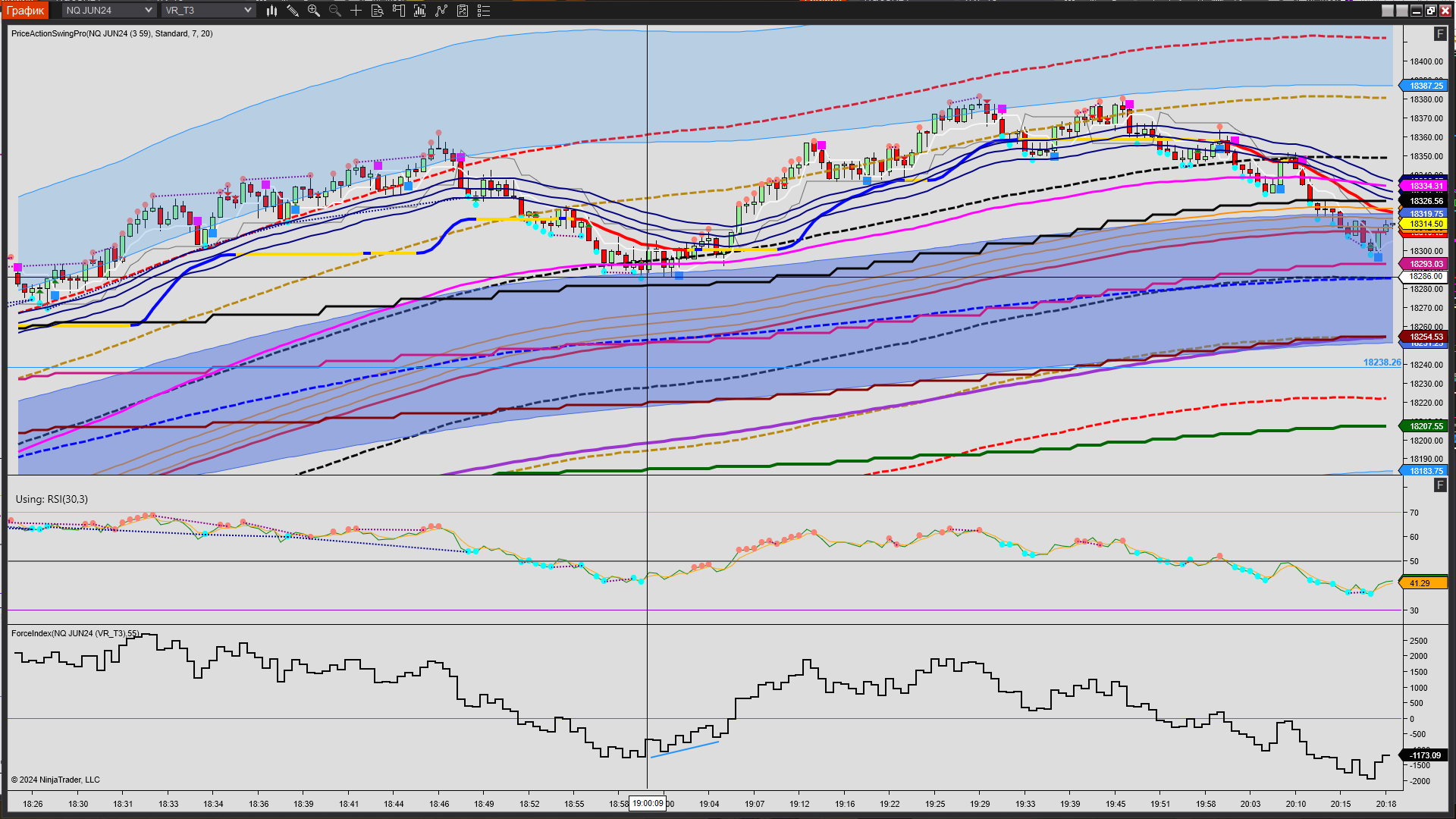Click the 19:00:09 crosshair time label
1456x819 pixels.
coord(648,804)
